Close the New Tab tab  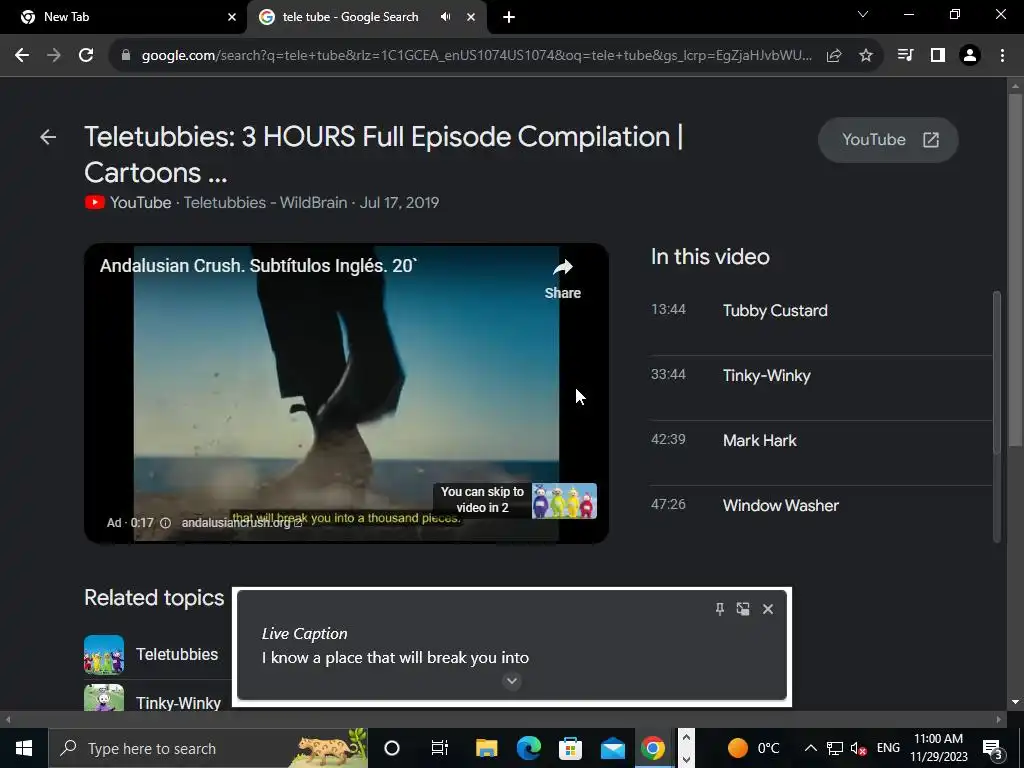point(232,17)
